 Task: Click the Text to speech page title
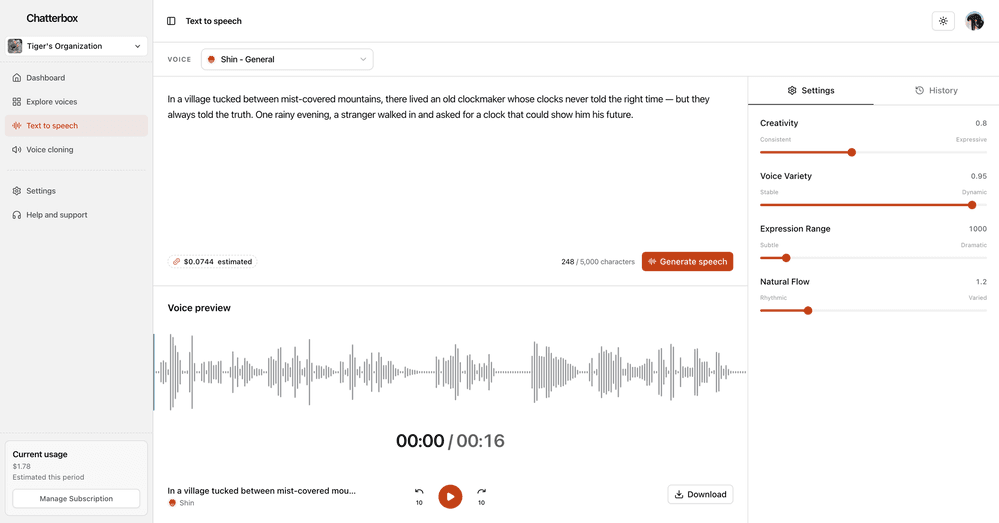point(213,21)
